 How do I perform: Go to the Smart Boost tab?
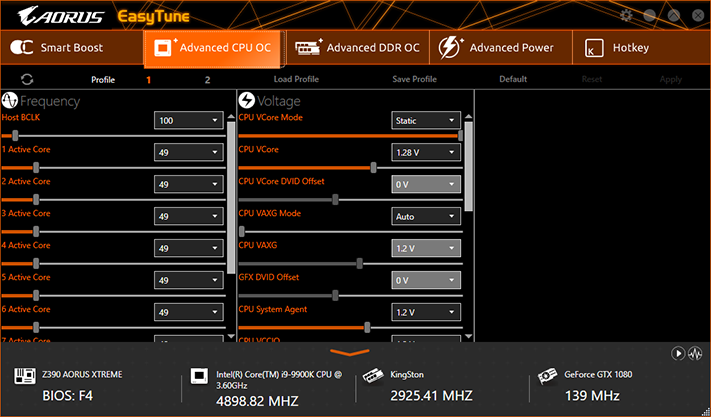72,48
